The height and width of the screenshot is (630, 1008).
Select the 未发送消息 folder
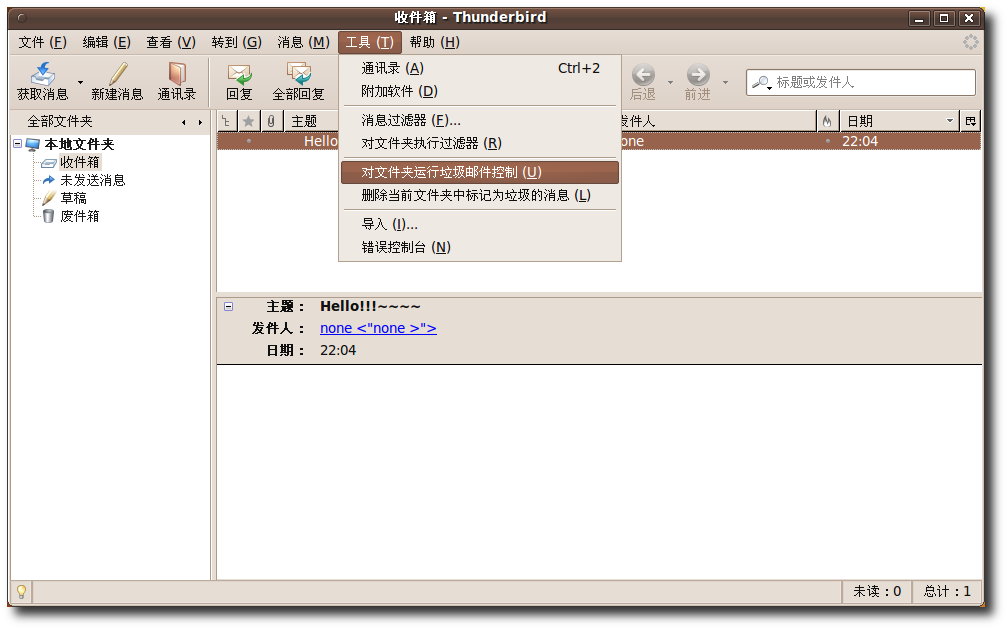tap(93, 180)
